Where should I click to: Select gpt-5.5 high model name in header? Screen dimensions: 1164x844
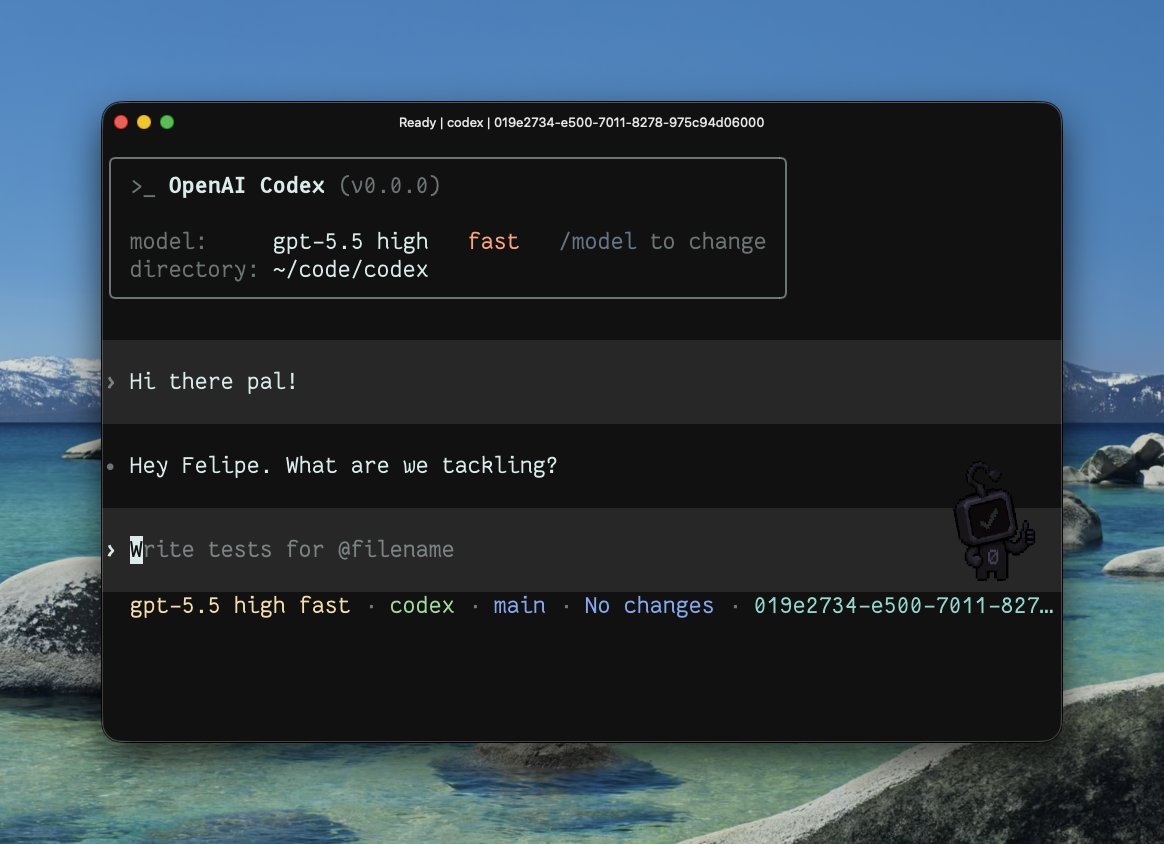(350, 242)
